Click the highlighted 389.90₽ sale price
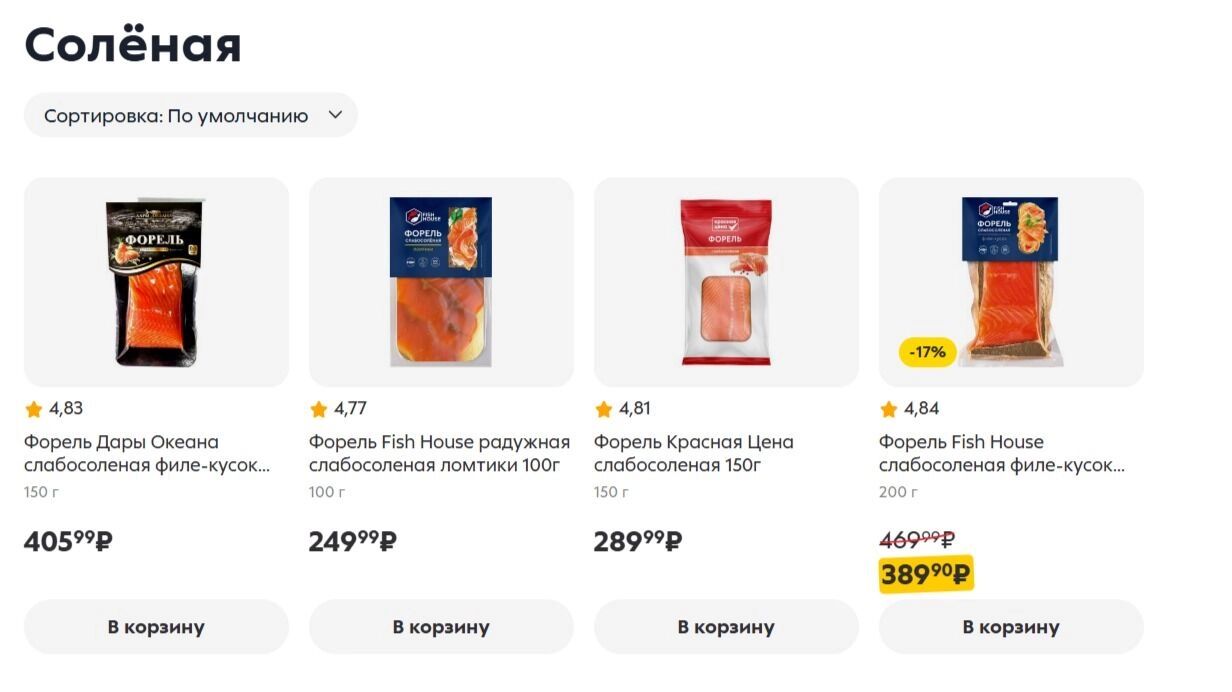This screenshot has width=1232, height=692. coord(925,574)
